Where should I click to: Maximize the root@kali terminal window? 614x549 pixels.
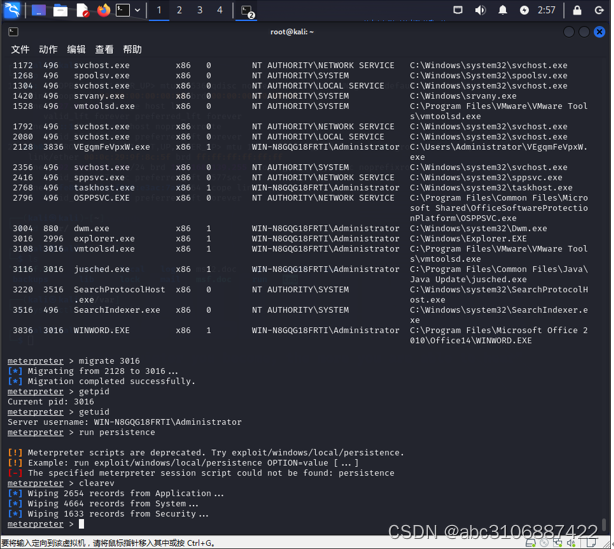point(584,32)
